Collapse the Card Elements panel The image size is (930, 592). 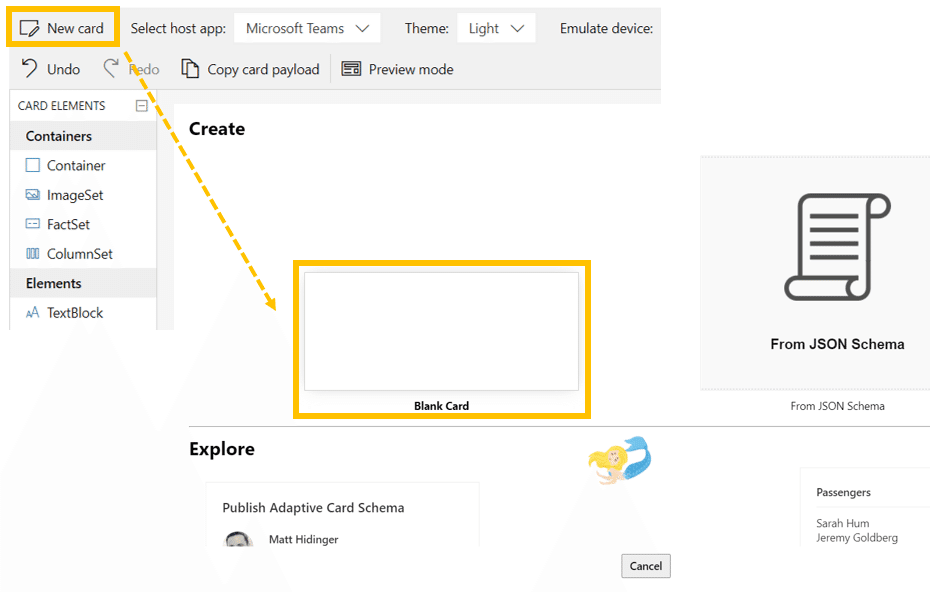pos(141,106)
